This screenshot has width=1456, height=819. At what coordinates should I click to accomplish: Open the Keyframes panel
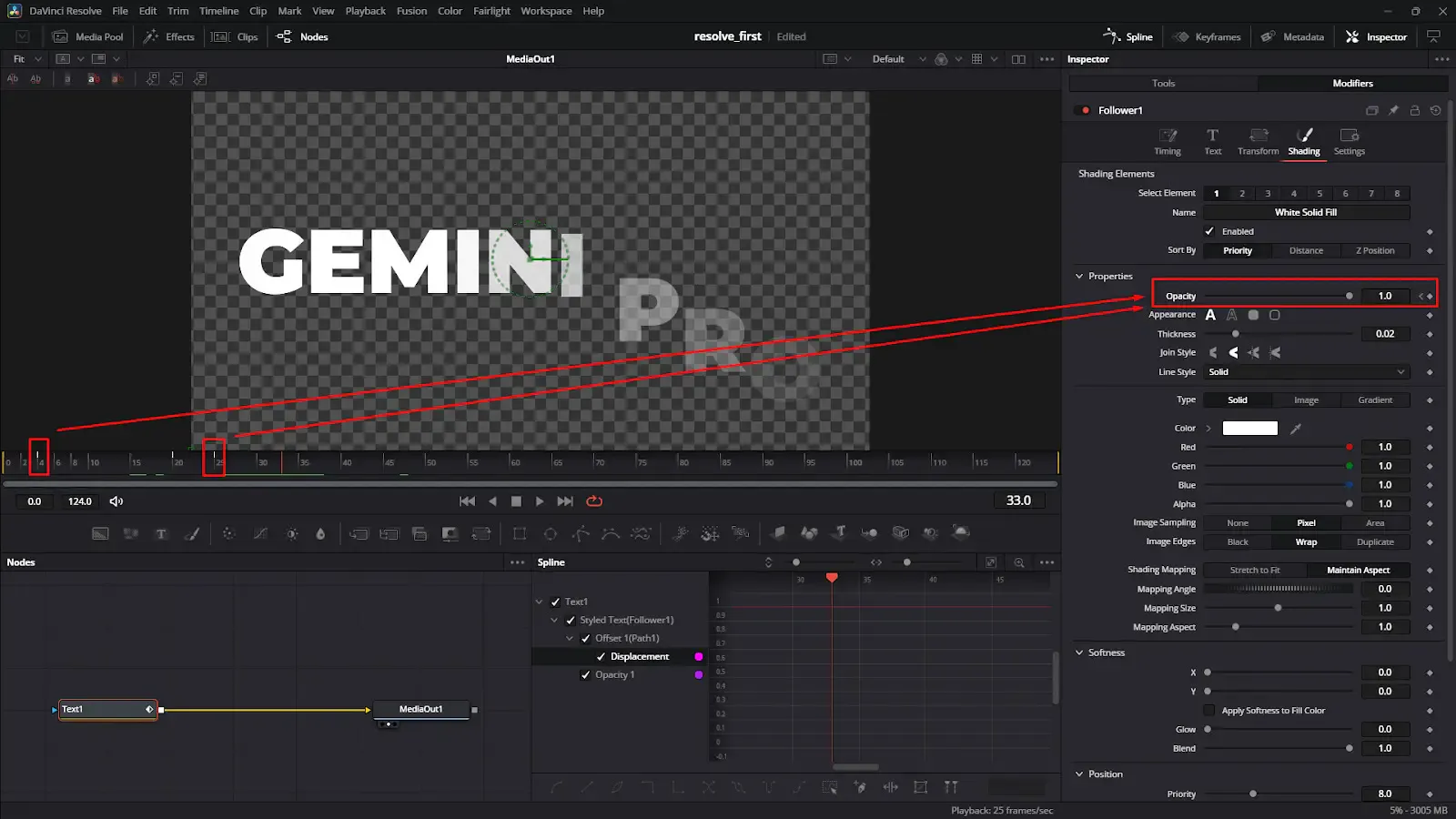coord(1207,36)
